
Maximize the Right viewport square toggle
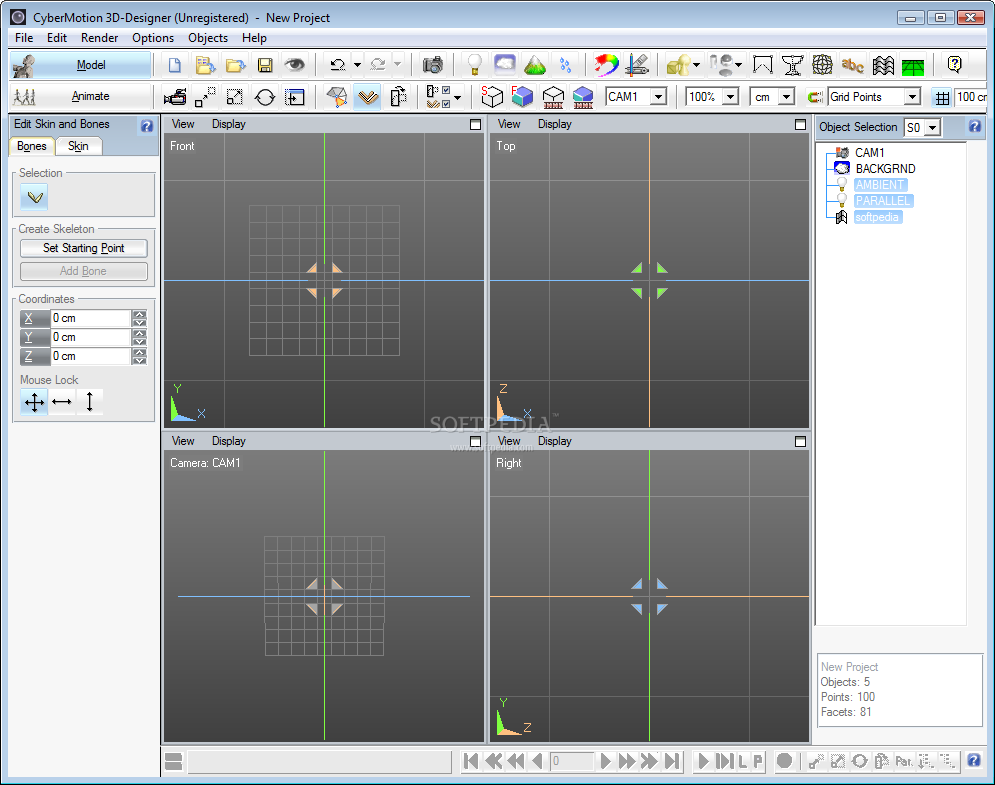[x=800, y=441]
